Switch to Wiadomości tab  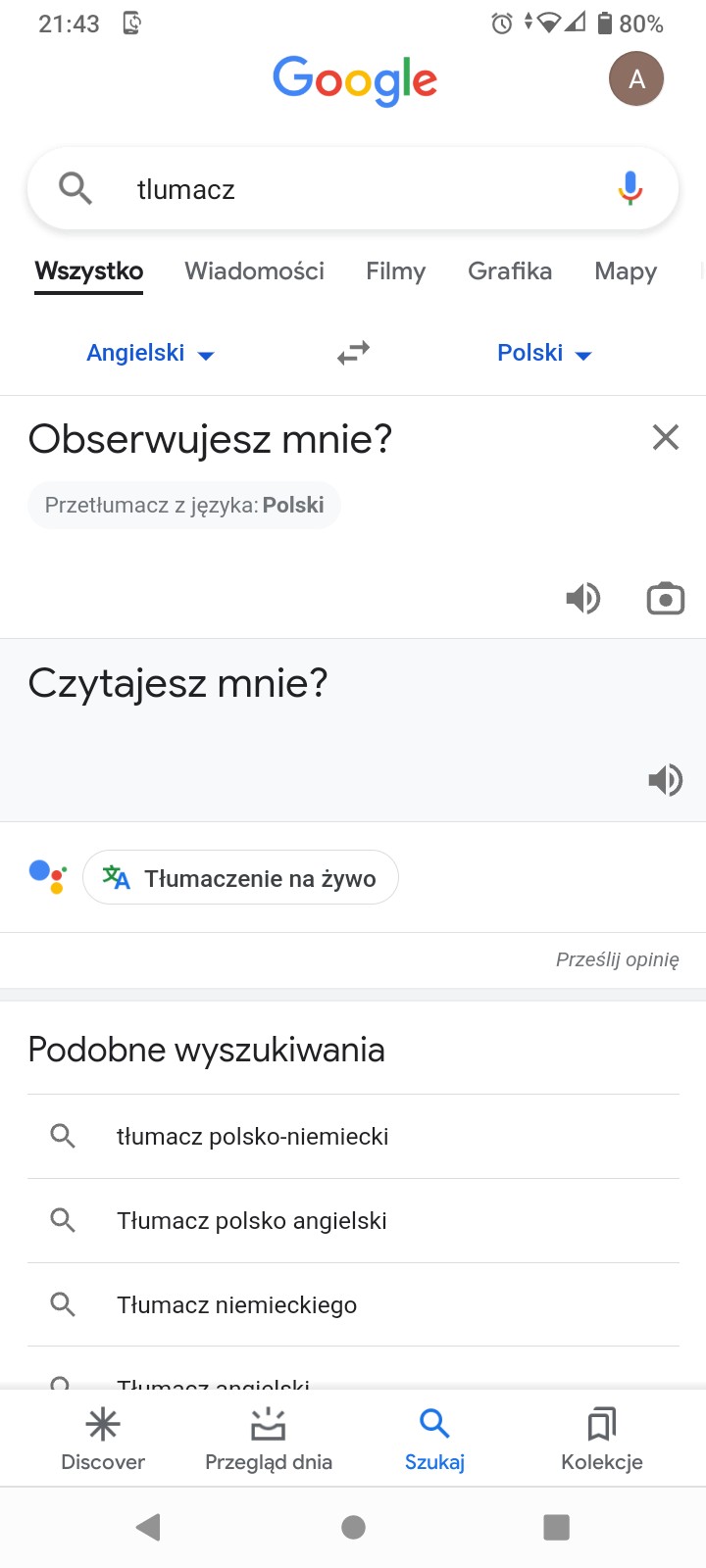point(254,271)
